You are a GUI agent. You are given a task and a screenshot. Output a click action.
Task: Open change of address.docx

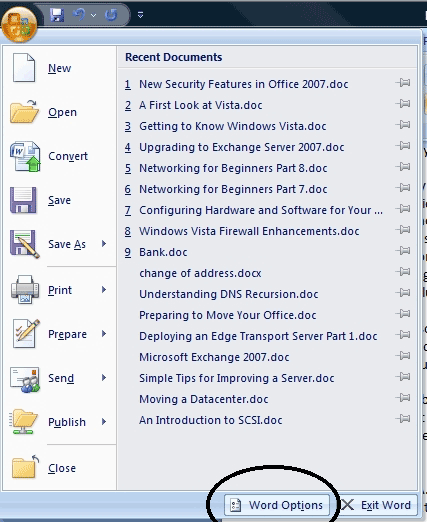200,273
